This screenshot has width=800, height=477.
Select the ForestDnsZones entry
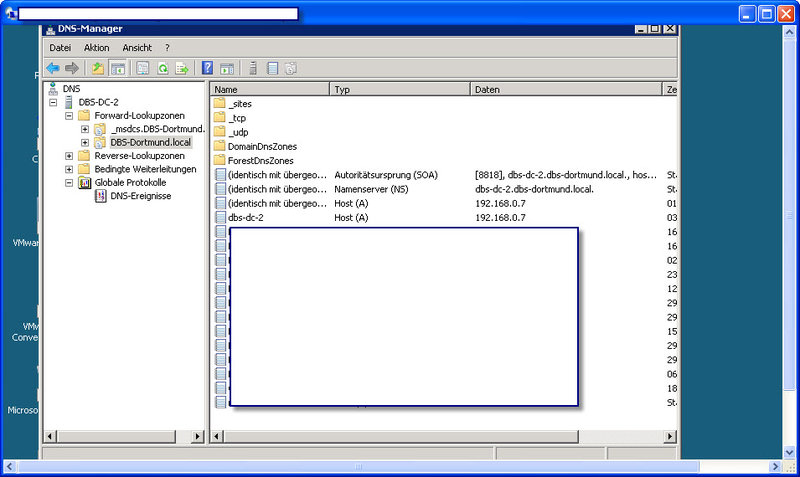pos(260,161)
